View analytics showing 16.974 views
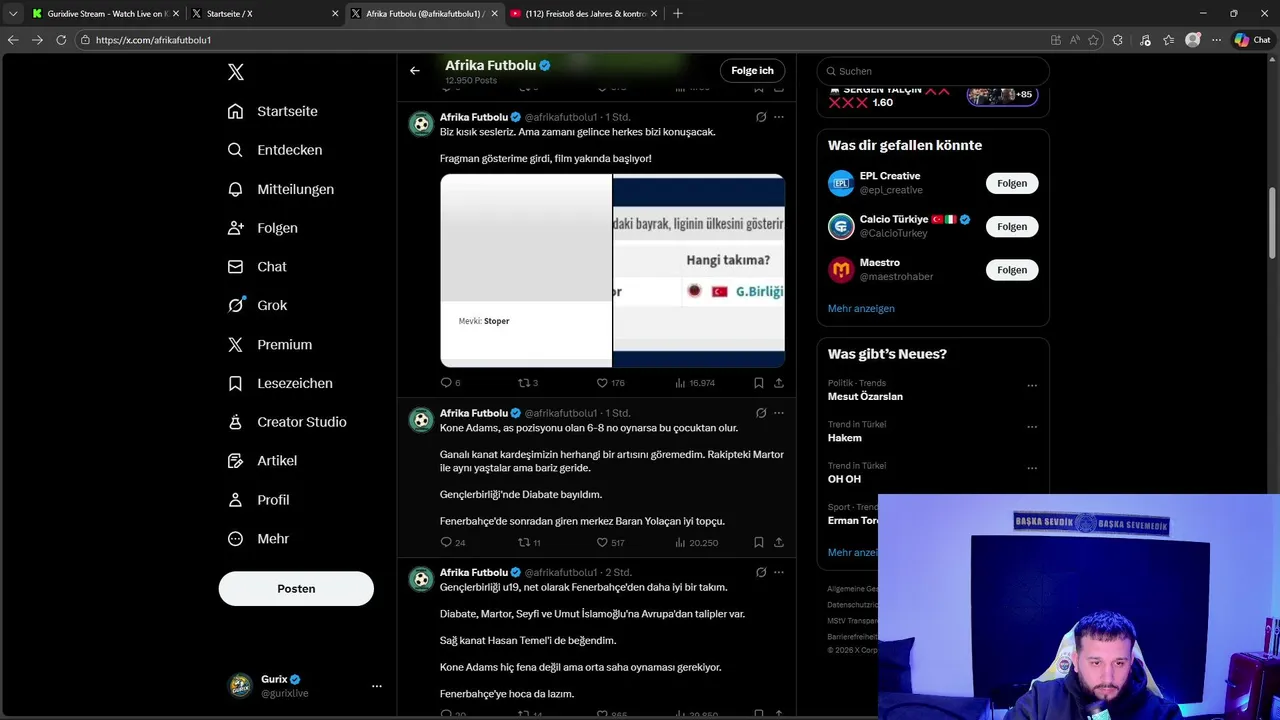The height and width of the screenshot is (720, 1280). coord(695,383)
